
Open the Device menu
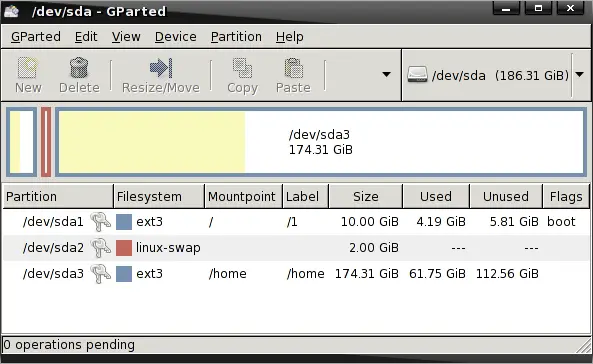pyautogui.click(x=175, y=37)
